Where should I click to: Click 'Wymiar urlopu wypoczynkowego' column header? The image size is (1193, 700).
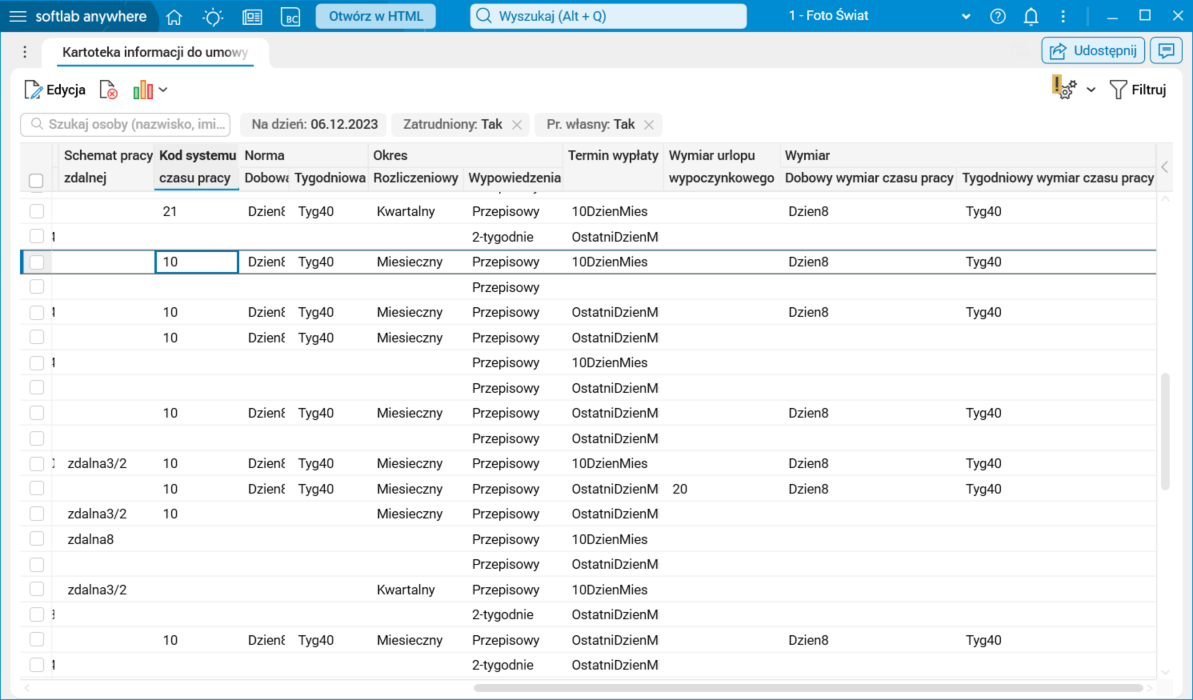coord(721,167)
